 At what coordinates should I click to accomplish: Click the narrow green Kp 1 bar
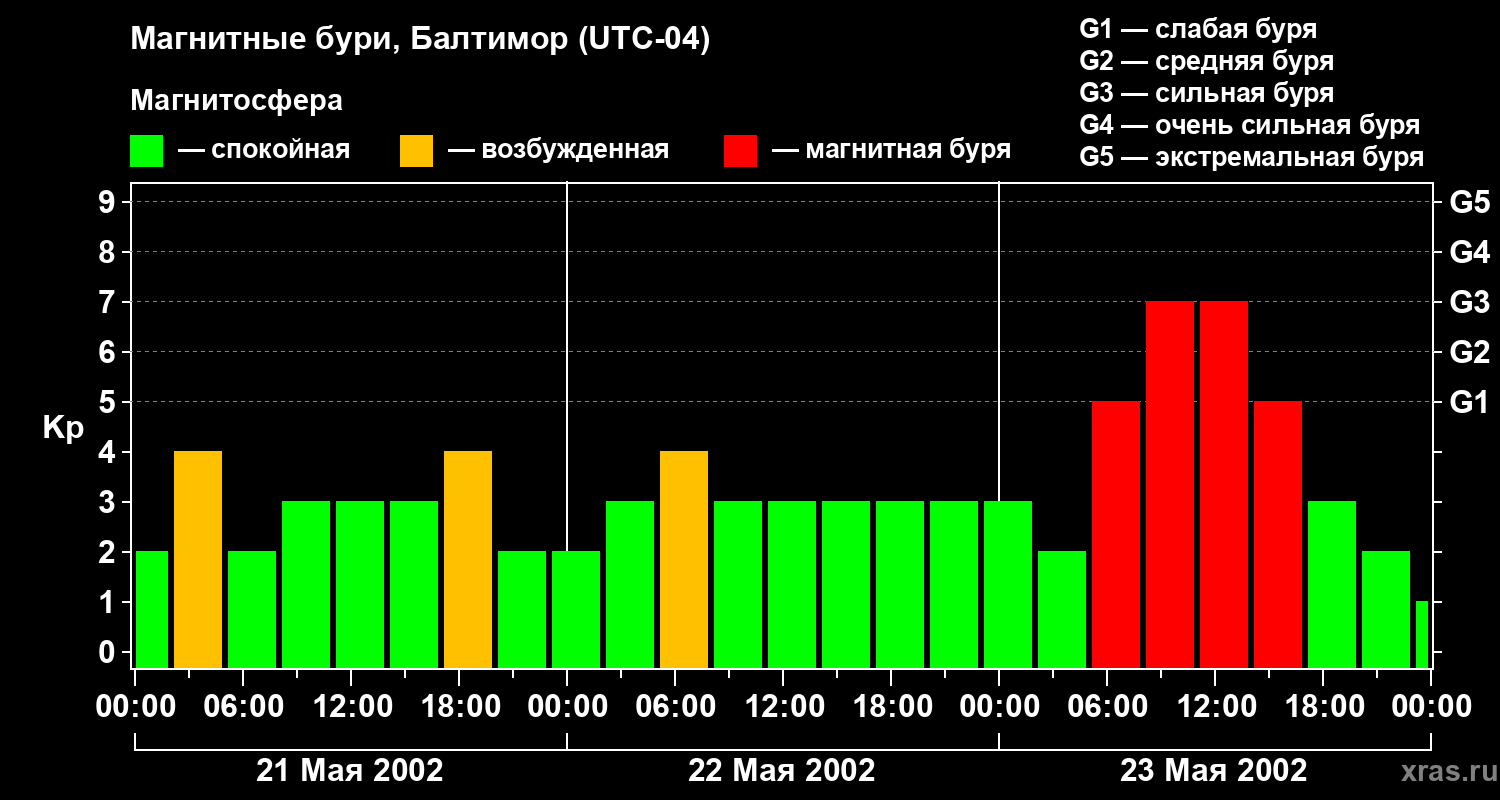coord(1422,635)
